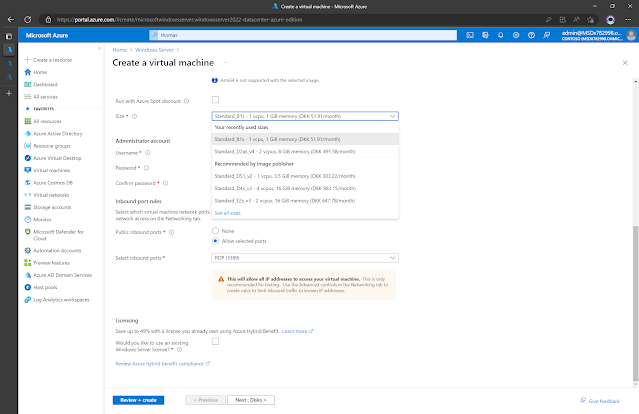
Task: Choose Standard_E2s_v3 size option
Action: [x=305, y=200]
